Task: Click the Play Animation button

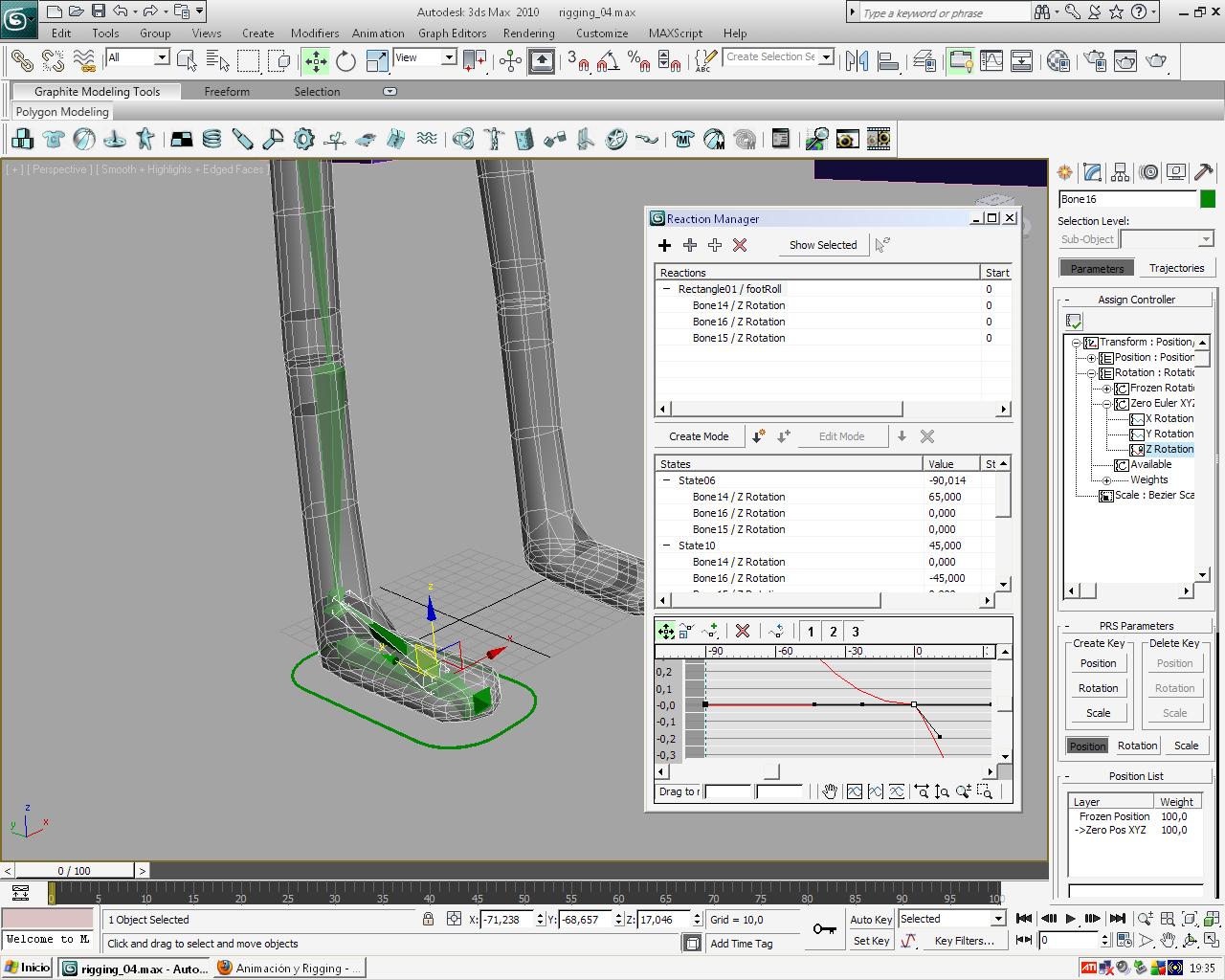Action: coord(1071,919)
